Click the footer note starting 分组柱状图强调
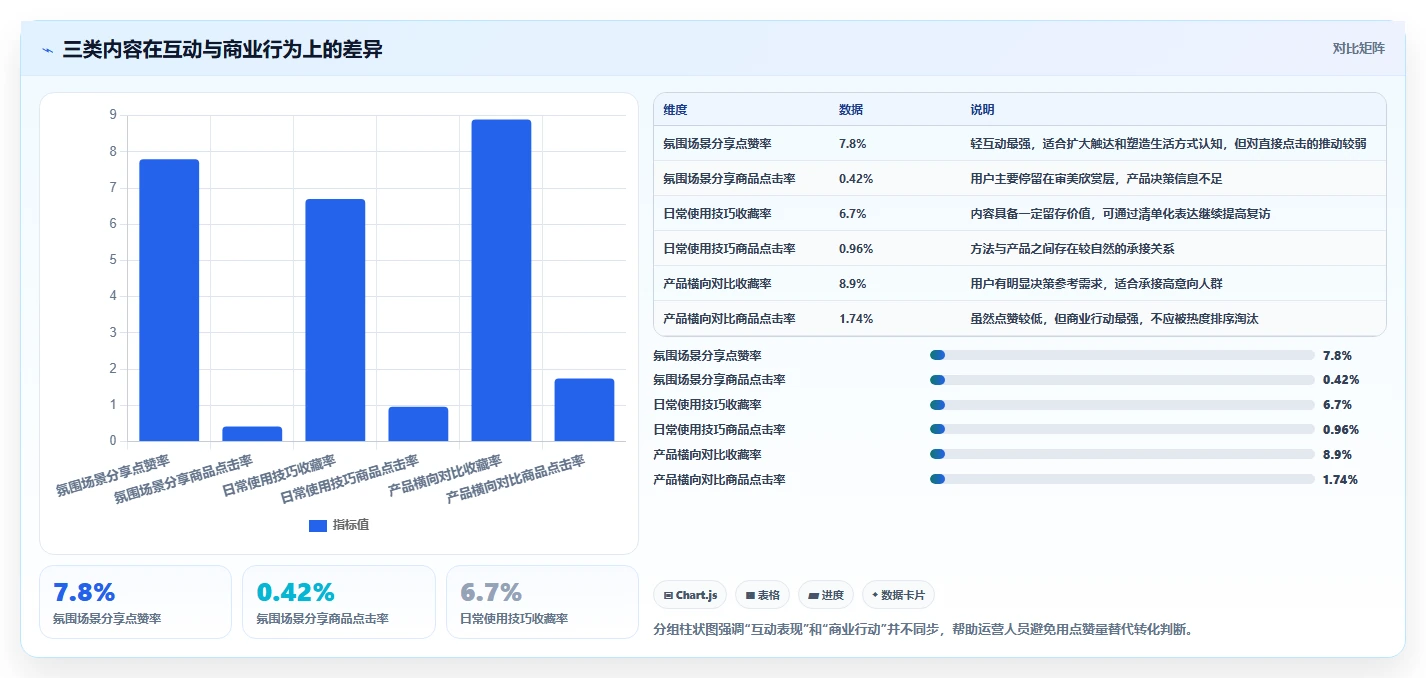The image size is (1426, 678). tap(923, 629)
